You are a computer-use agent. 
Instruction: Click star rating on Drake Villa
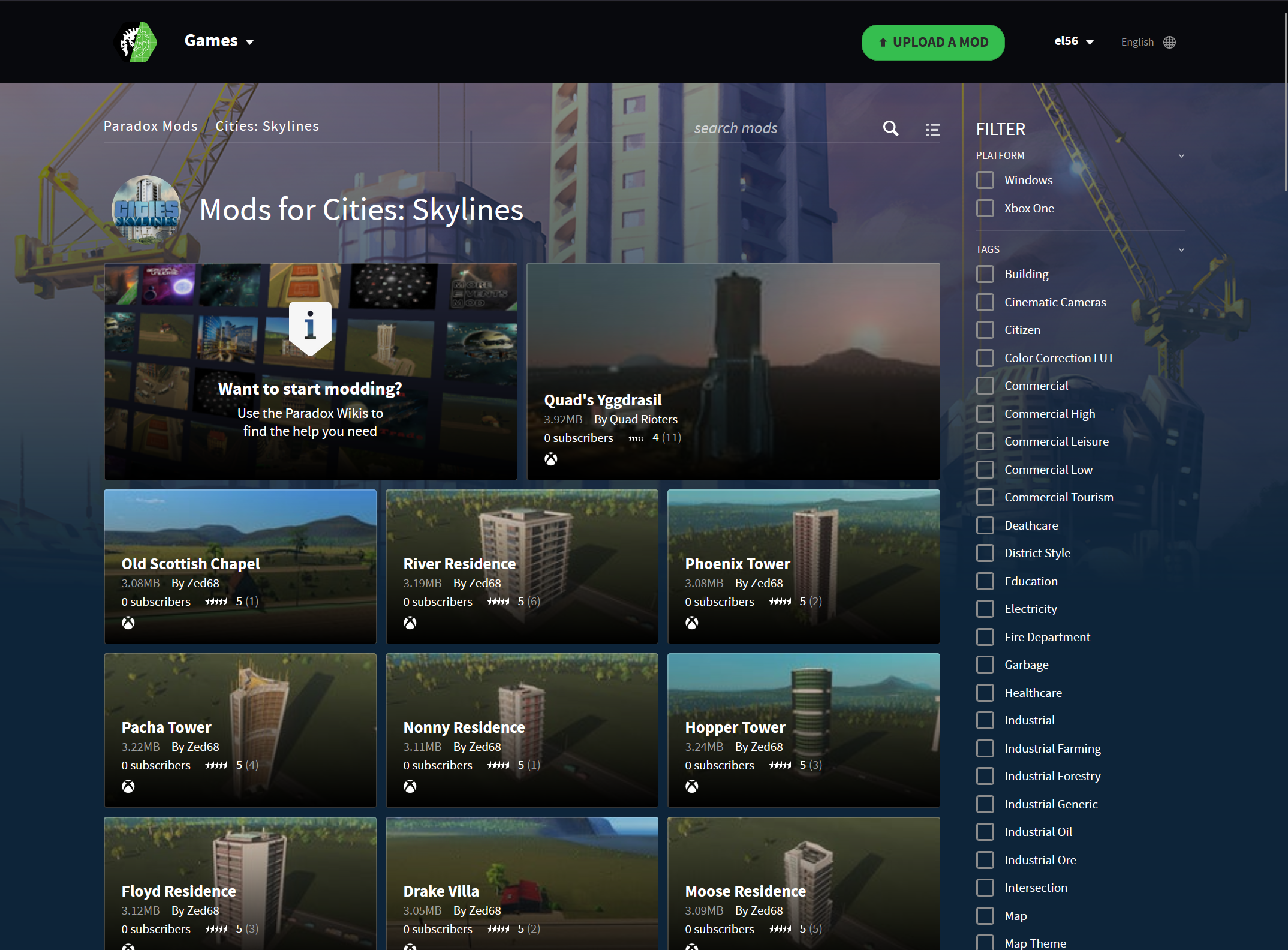tap(498, 929)
